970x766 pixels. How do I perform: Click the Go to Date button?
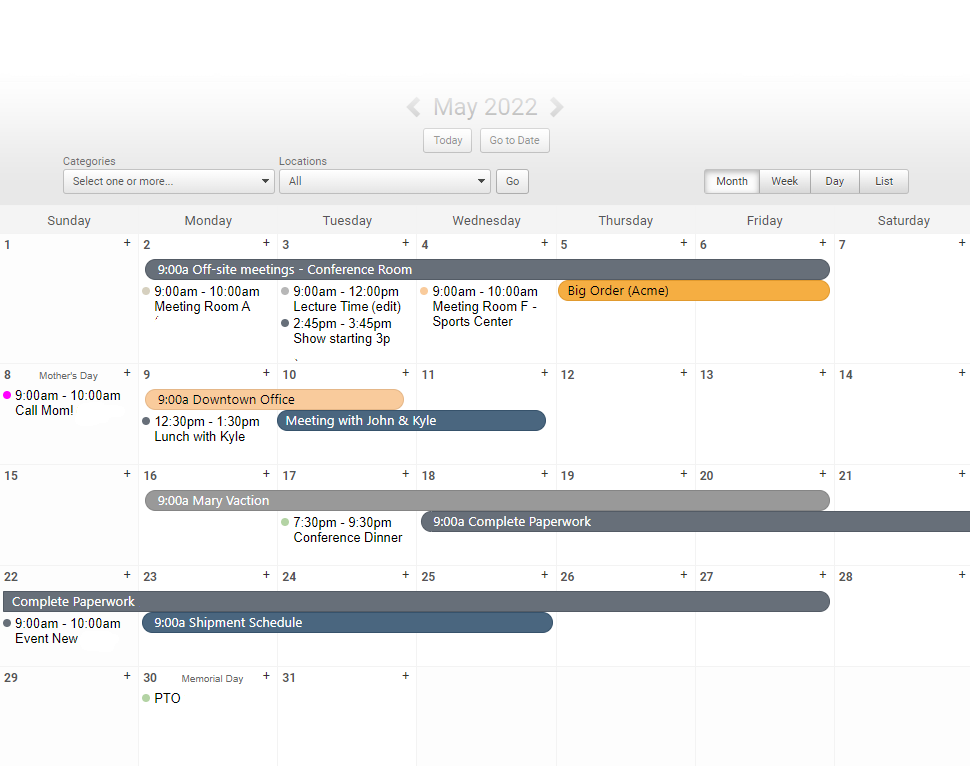tap(514, 140)
